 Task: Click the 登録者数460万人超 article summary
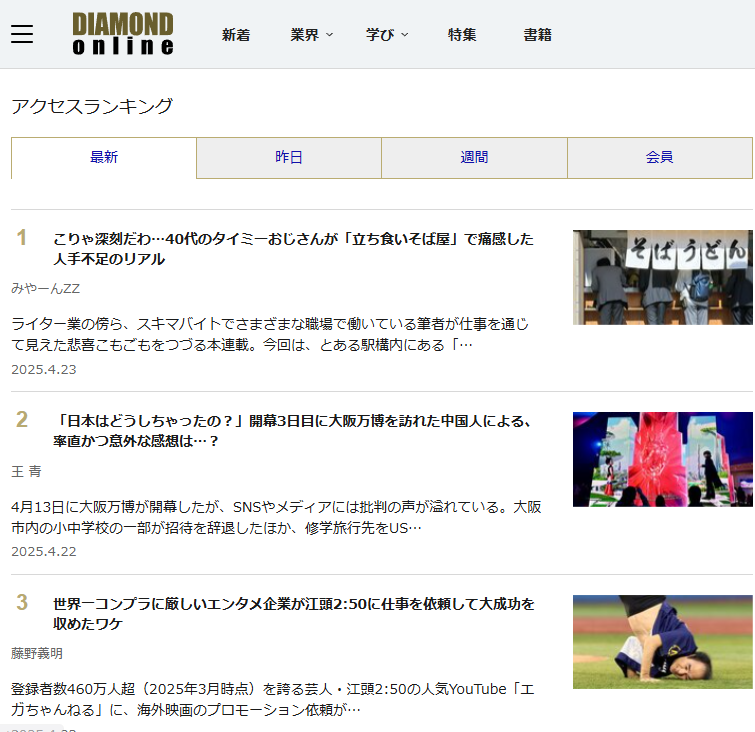pos(273,699)
